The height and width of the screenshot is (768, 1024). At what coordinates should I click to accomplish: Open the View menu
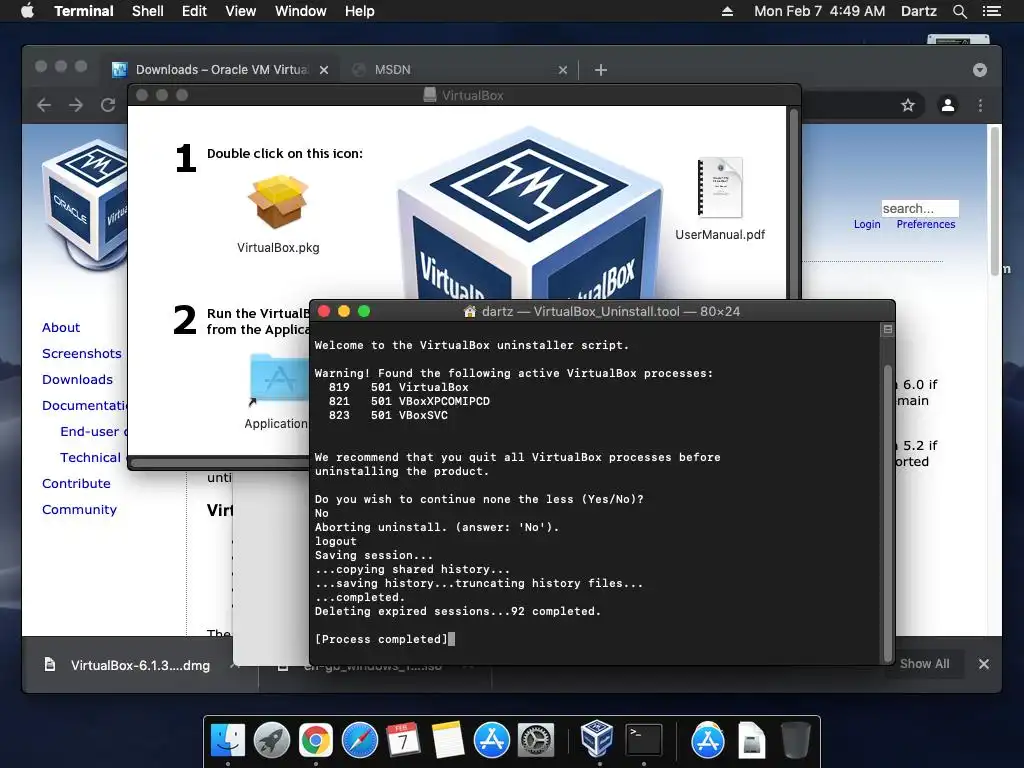(240, 11)
